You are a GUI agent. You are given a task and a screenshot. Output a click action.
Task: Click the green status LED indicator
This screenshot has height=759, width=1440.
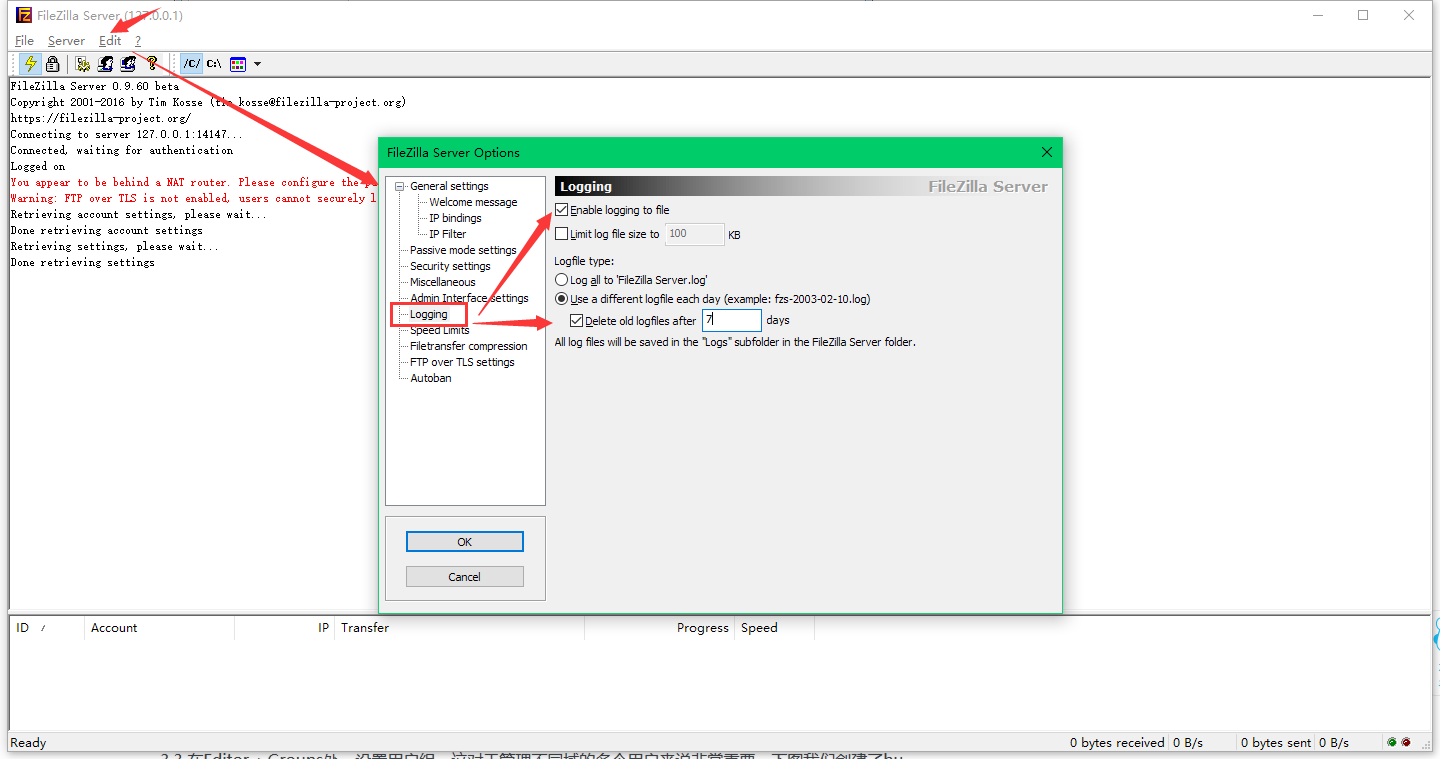[x=1392, y=743]
